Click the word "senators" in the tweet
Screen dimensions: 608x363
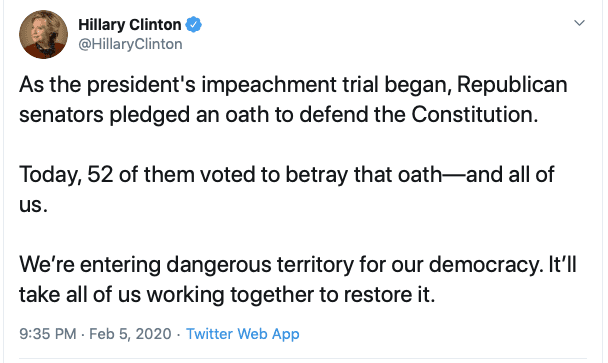pyautogui.click(x=61, y=115)
